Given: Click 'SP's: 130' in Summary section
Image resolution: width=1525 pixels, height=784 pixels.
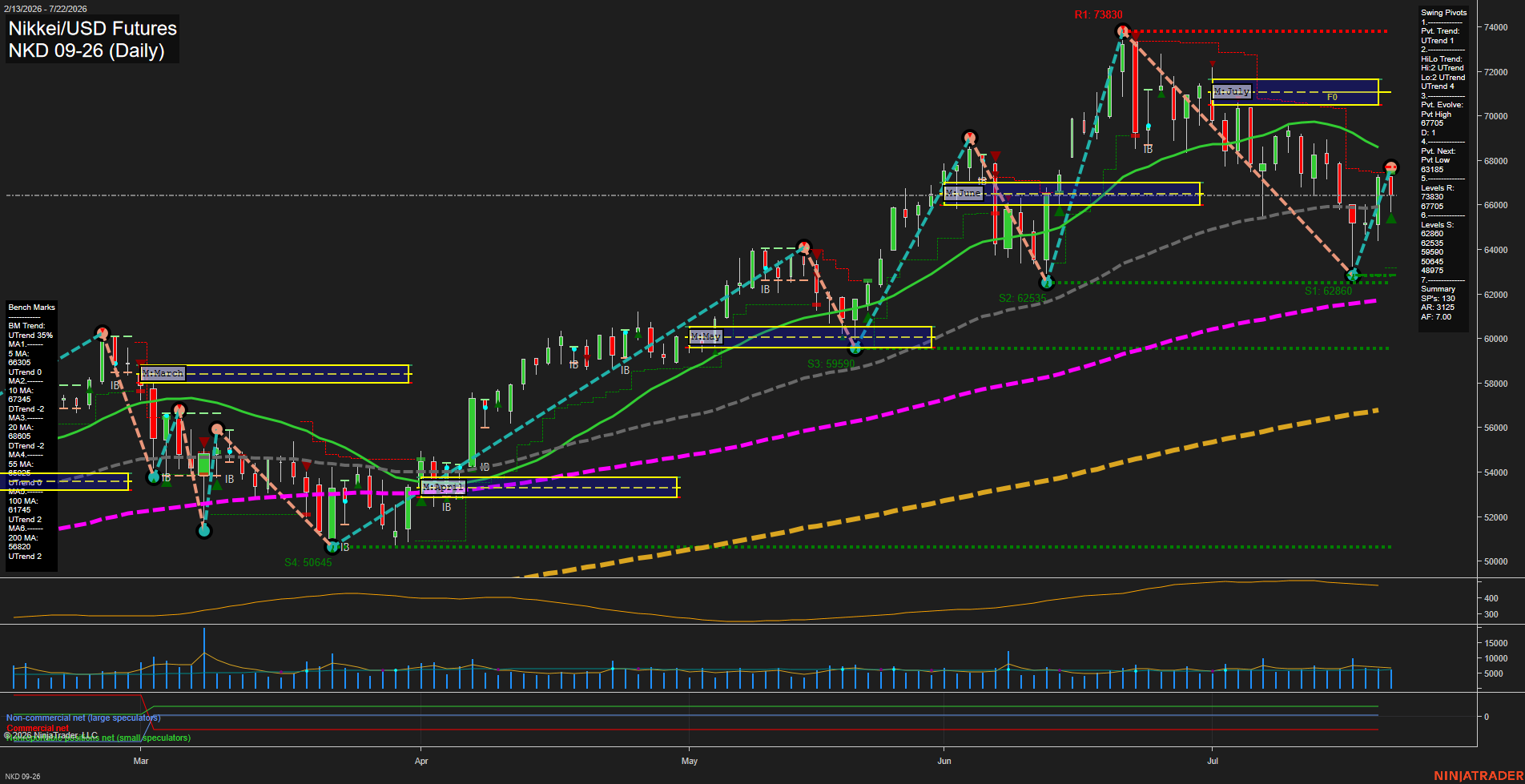Looking at the screenshot, I should [x=1438, y=299].
